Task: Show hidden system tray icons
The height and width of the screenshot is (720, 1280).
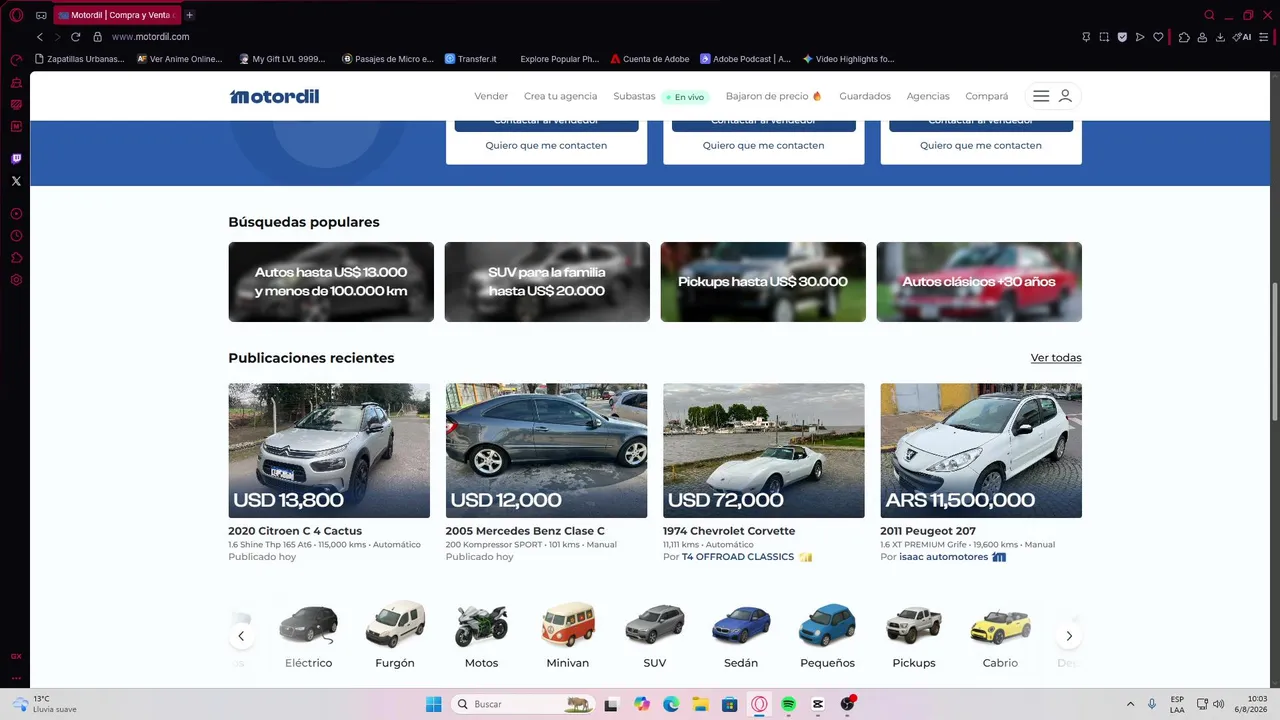Action: [x=1130, y=704]
